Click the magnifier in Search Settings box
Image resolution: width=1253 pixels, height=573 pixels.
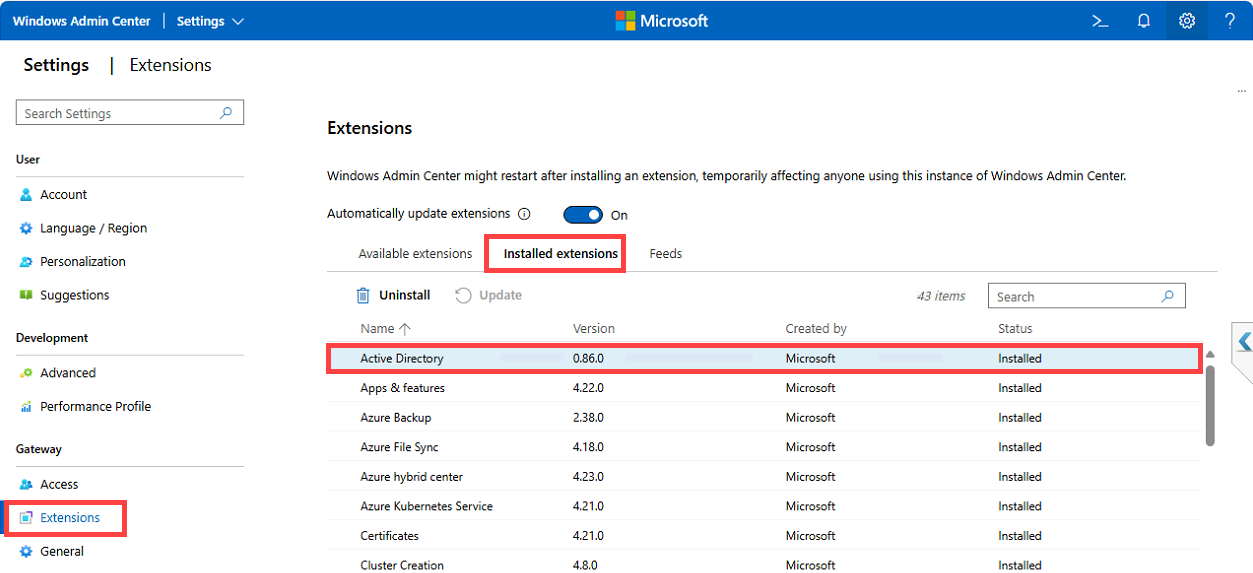[226, 113]
